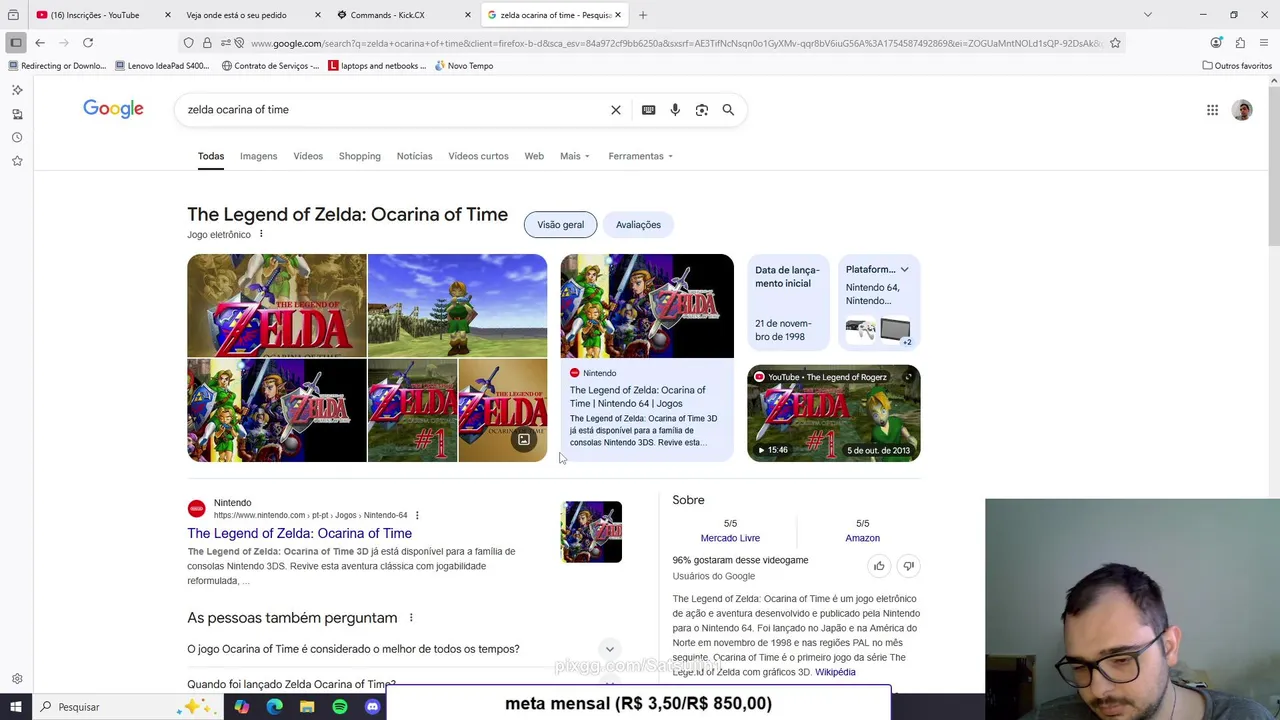Open bookmarks star in the sidebar
1280x720 pixels.
point(17,161)
